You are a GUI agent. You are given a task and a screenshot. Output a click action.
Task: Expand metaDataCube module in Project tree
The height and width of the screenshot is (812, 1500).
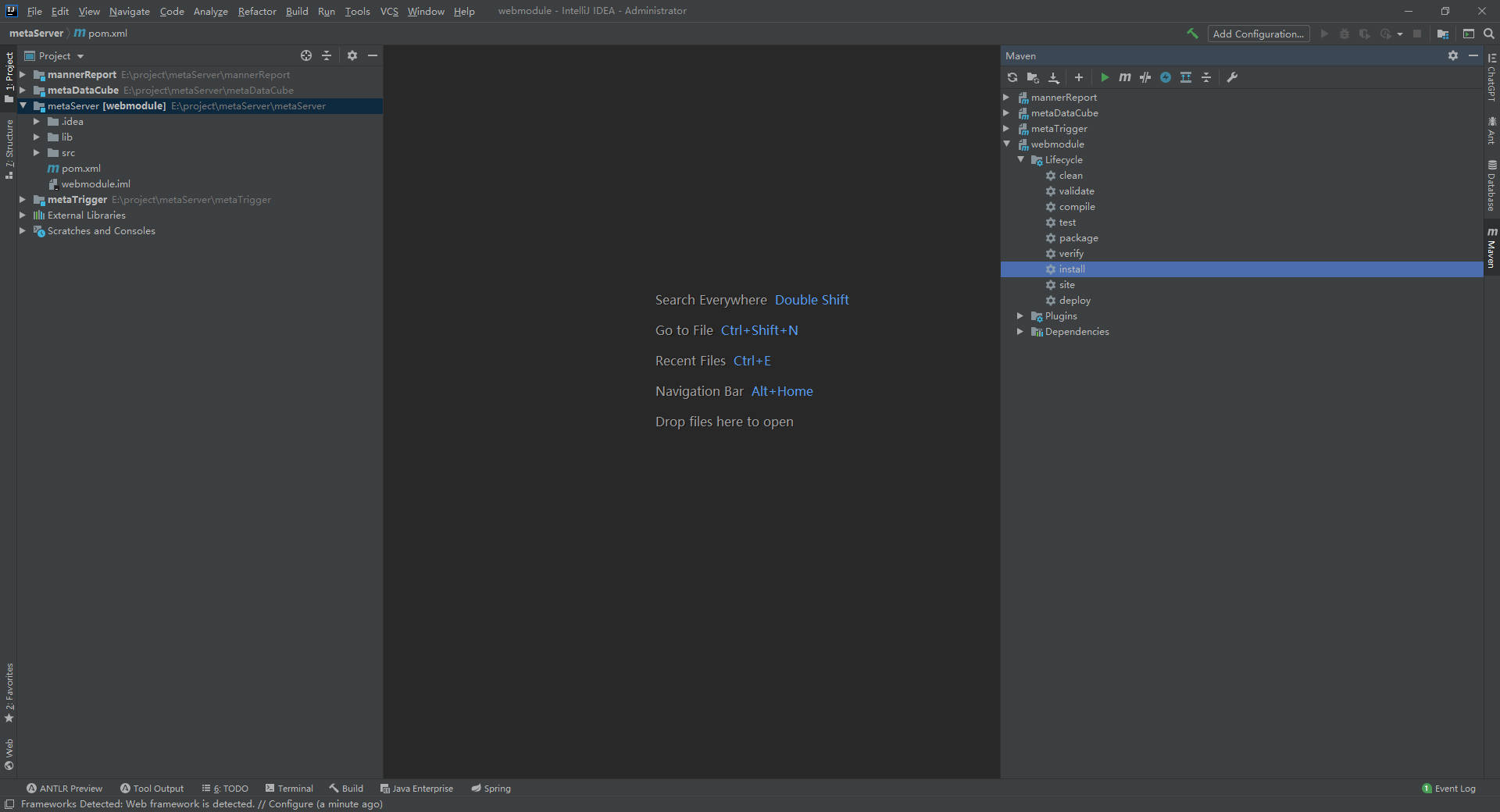[x=23, y=90]
